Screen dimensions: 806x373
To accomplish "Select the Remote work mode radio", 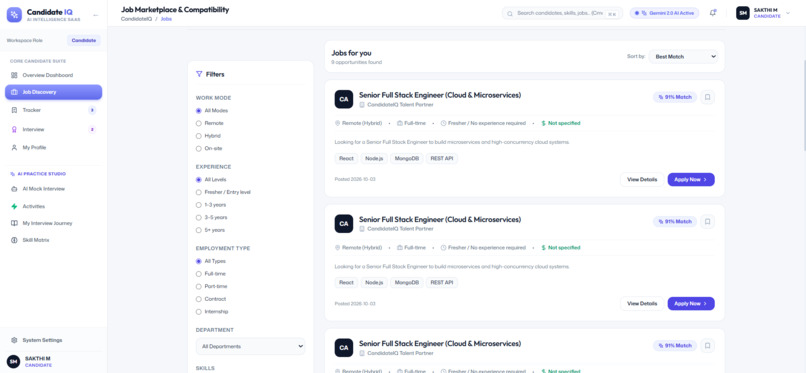I will point(198,123).
